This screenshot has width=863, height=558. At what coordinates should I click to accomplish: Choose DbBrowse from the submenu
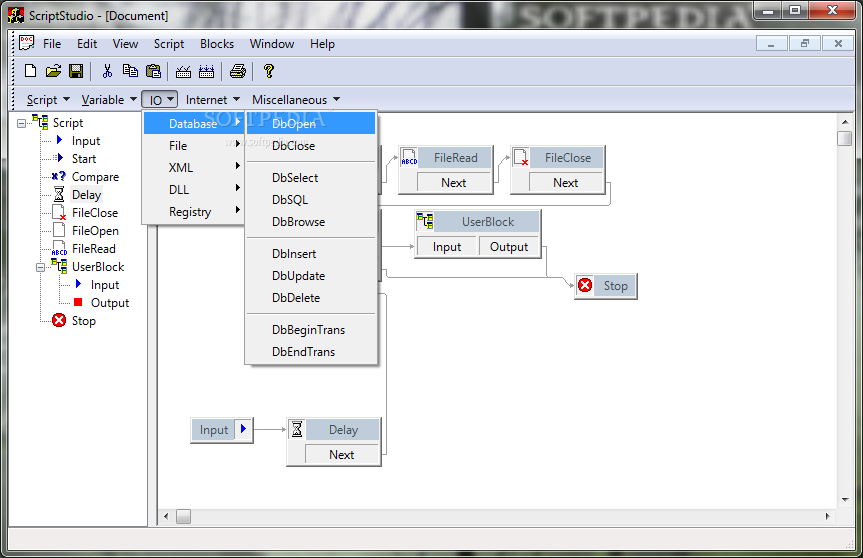point(311,222)
